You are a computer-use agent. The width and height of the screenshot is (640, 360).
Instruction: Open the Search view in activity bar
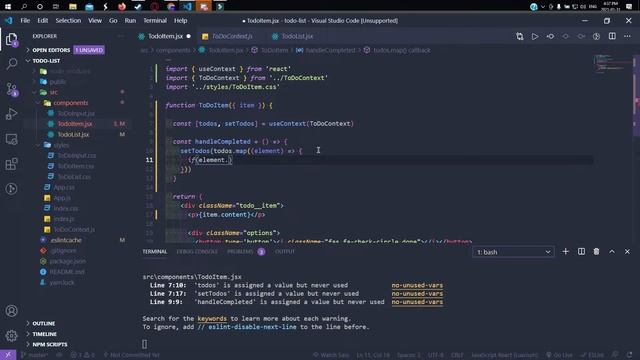(x=11, y=64)
